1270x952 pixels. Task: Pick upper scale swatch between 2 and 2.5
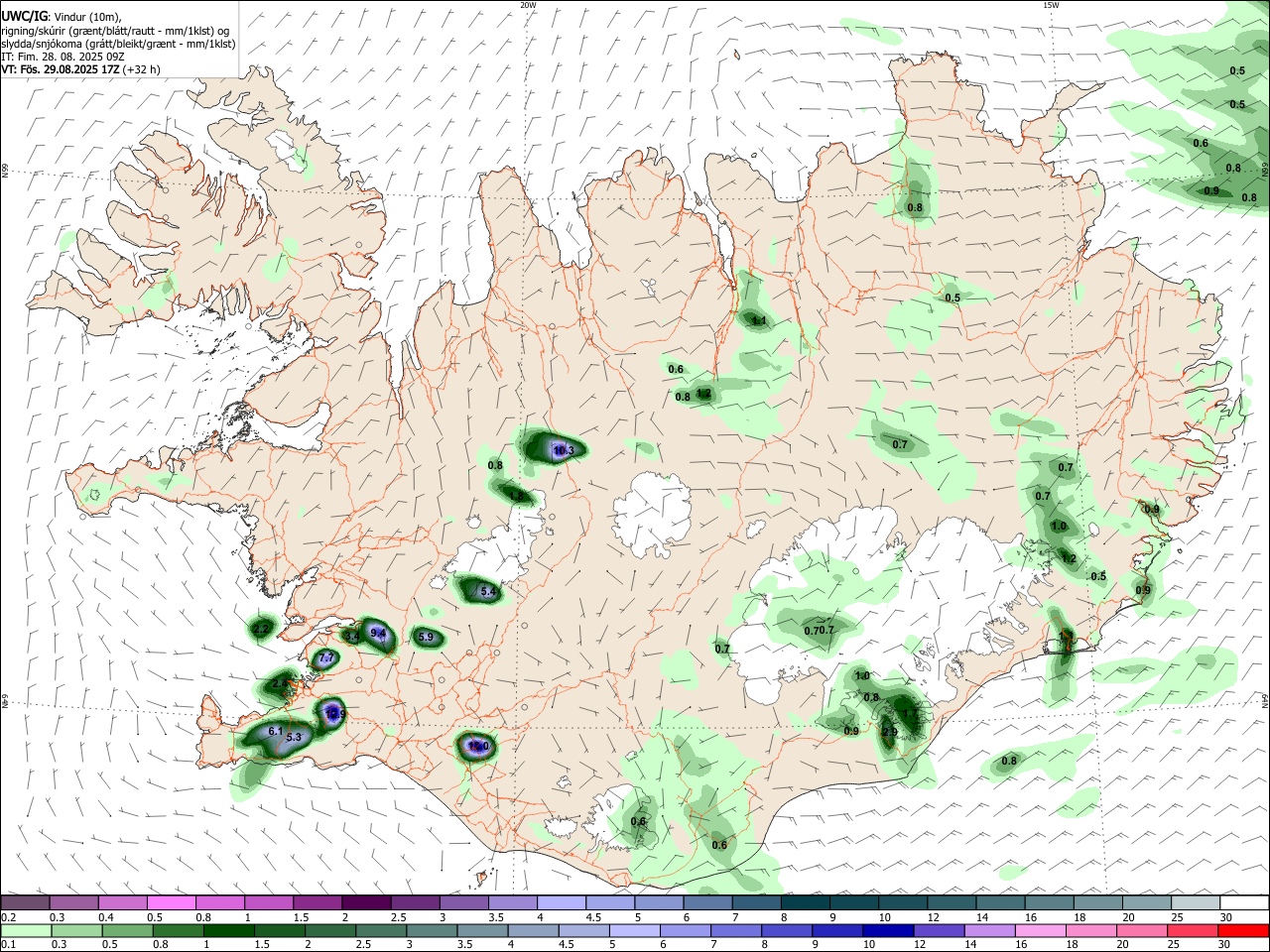(x=365, y=903)
